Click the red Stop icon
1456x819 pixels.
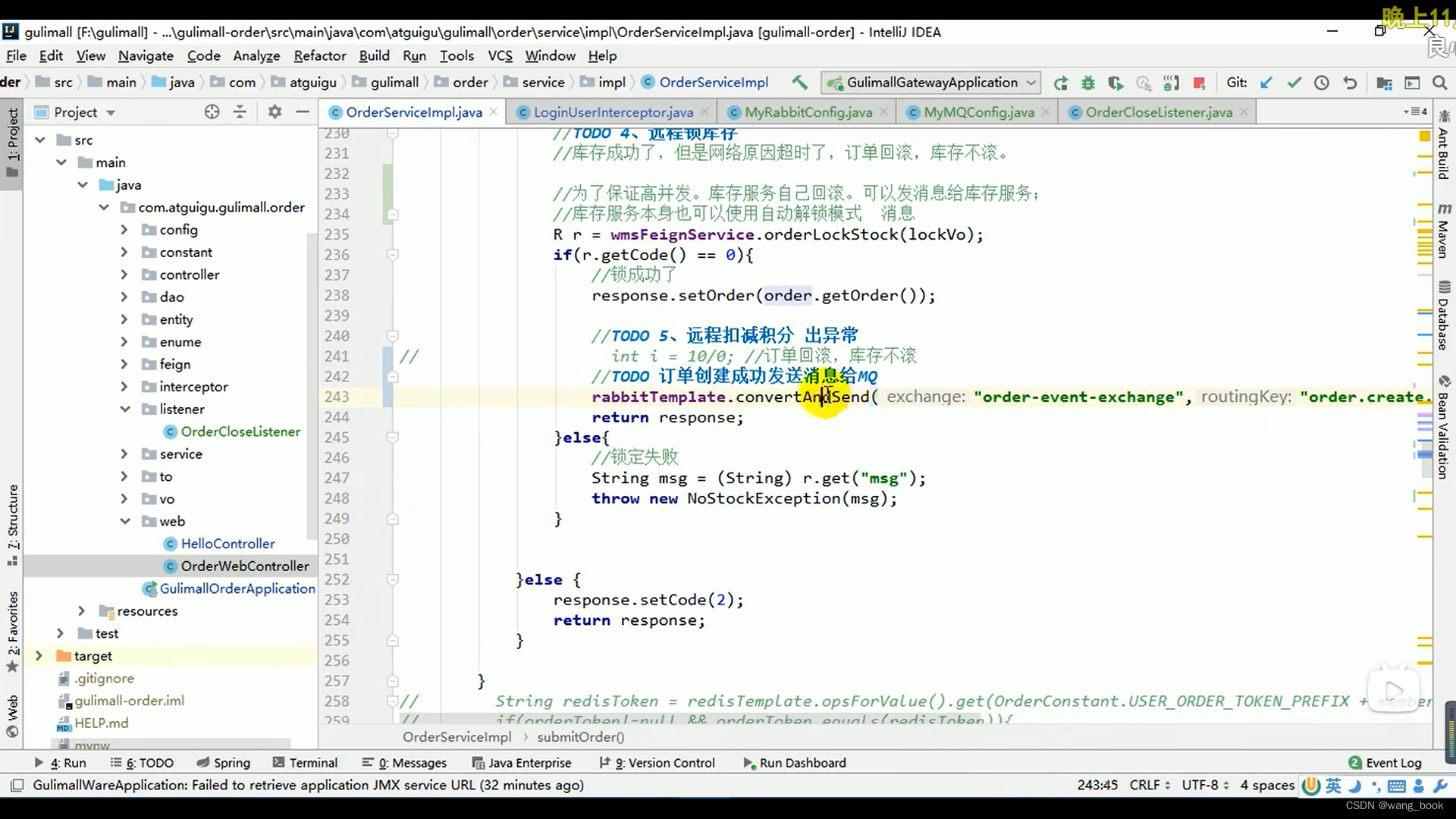pyautogui.click(x=1199, y=83)
